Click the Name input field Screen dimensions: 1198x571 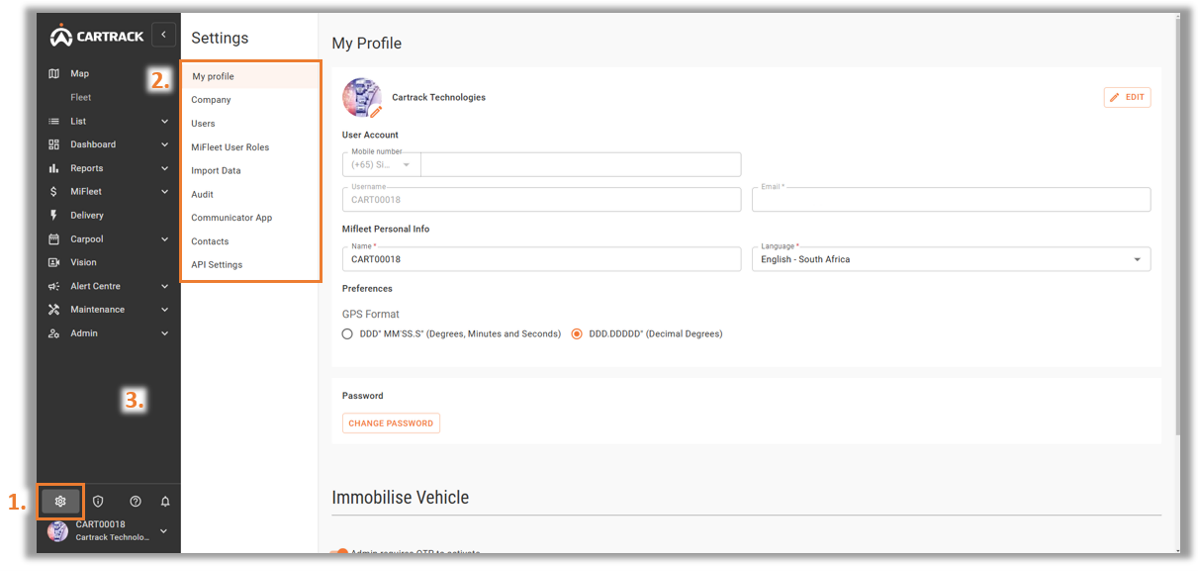pos(542,259)
